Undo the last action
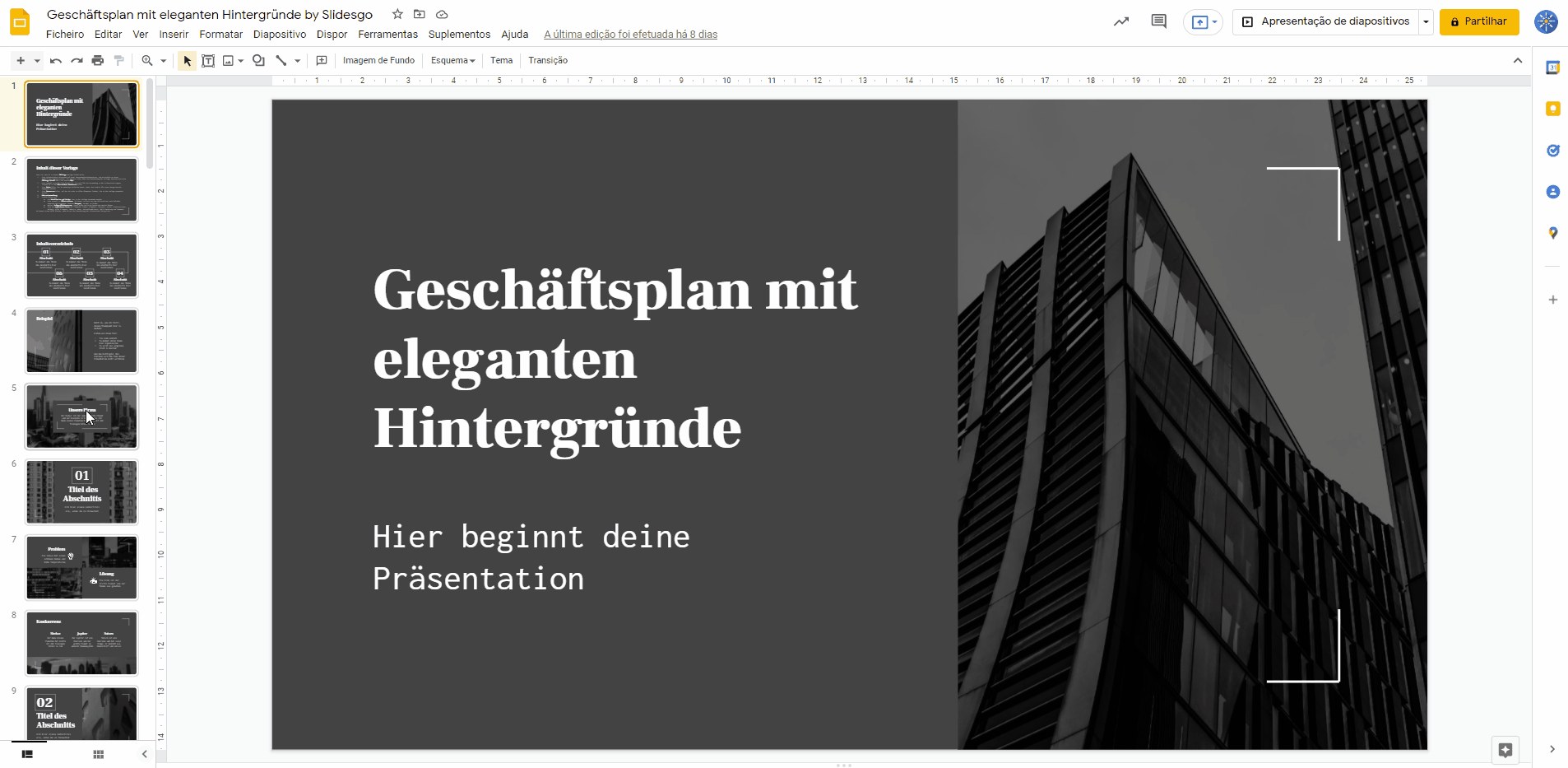1568x768 pixels. (x=56, y=60)
